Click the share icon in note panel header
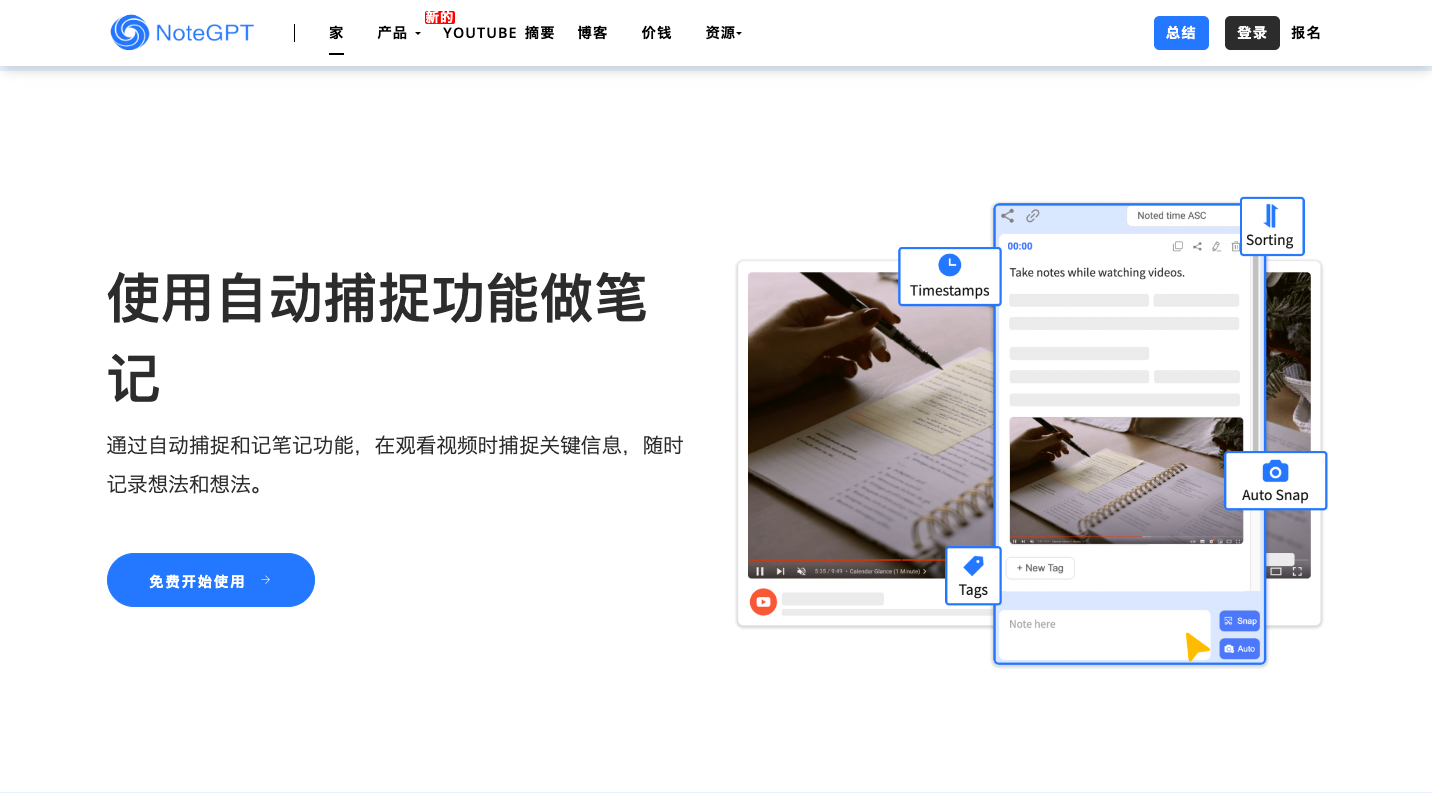The height and width of the screenshot is (793, 1432). [1008, 215]
